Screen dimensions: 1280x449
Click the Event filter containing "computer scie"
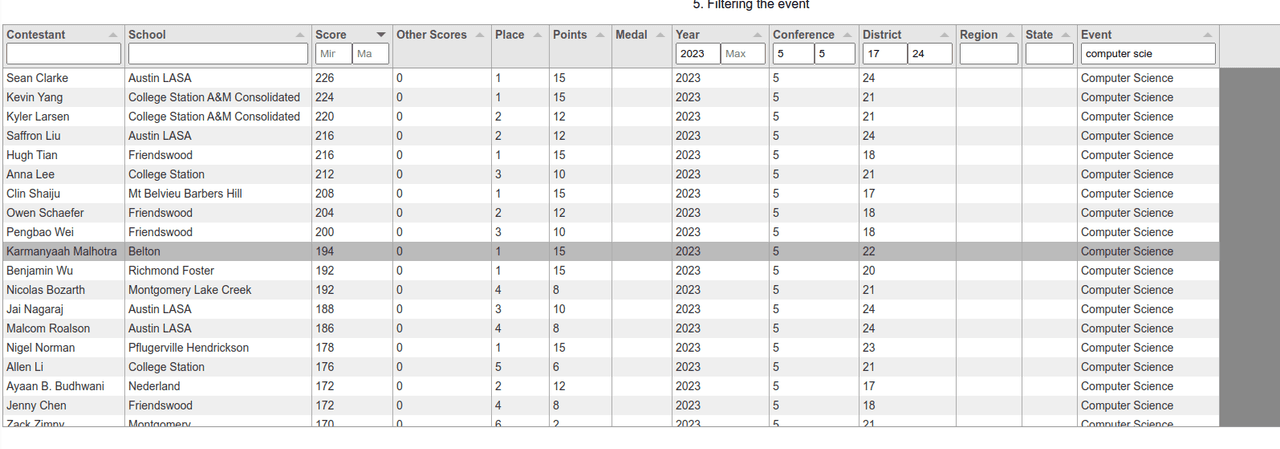[x=1148, y=54]
